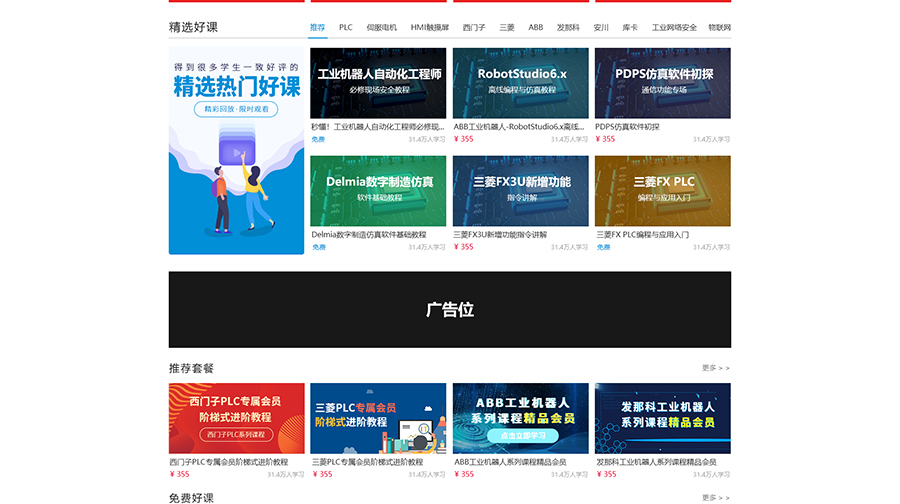The image size is (900, 504).
Task: Click 立即学习 on the ABB工业机器人 banner
Action: coord(520,437)
